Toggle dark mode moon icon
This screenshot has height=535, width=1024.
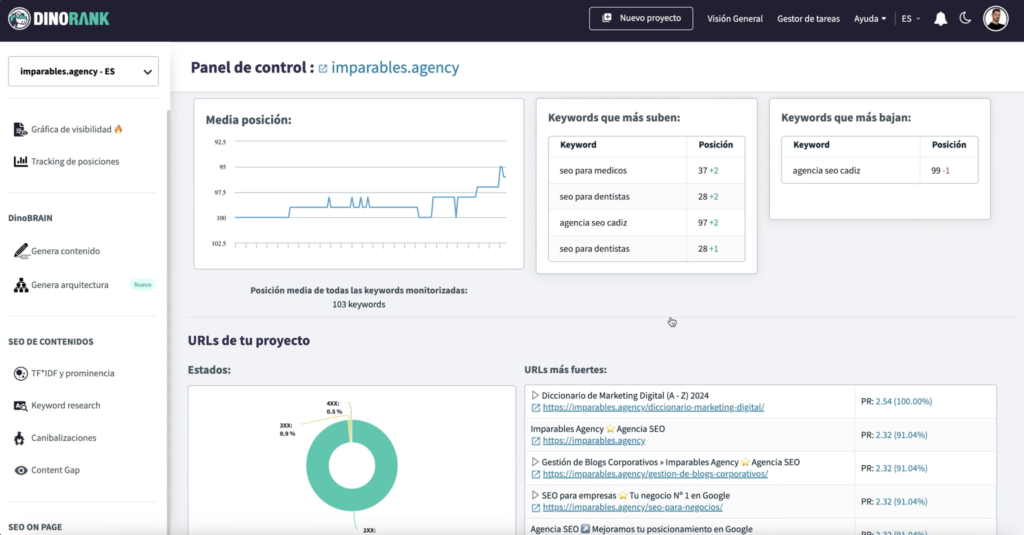pyautogui.click(x=965, y=18)
